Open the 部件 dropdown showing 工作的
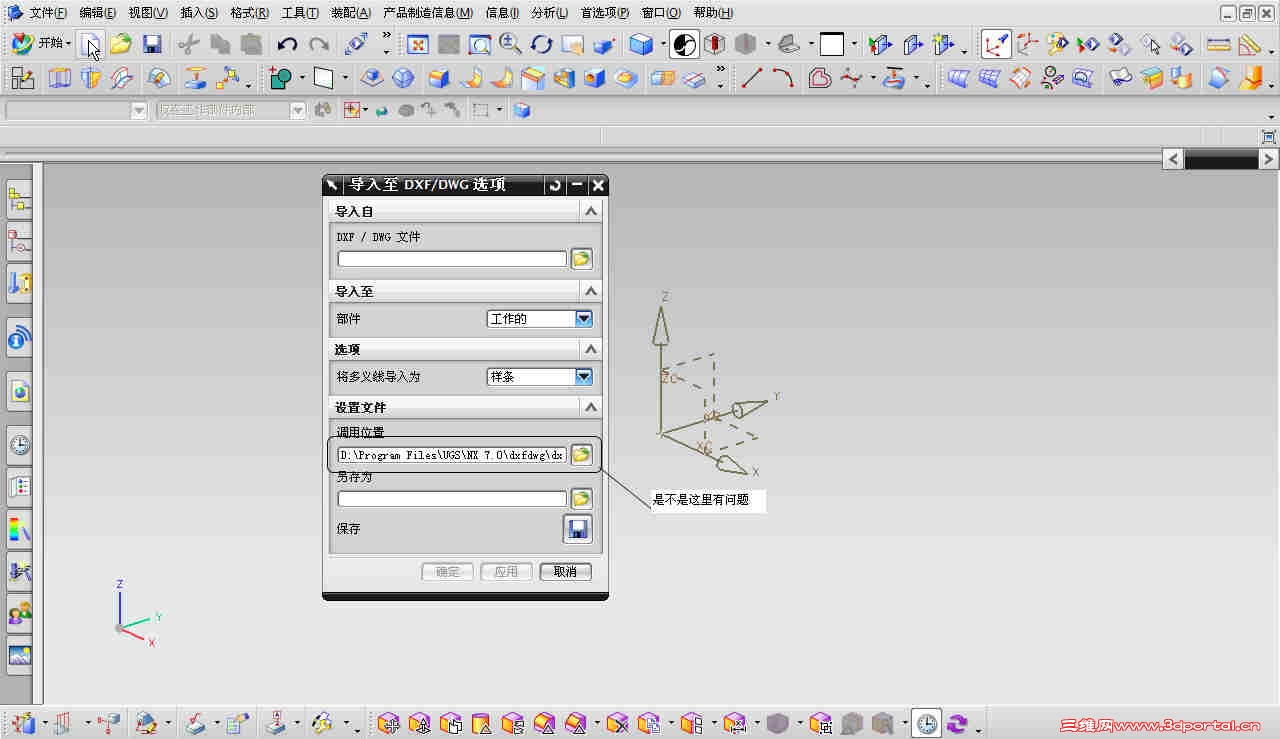 pyautogui.click(x=584, y=319)
